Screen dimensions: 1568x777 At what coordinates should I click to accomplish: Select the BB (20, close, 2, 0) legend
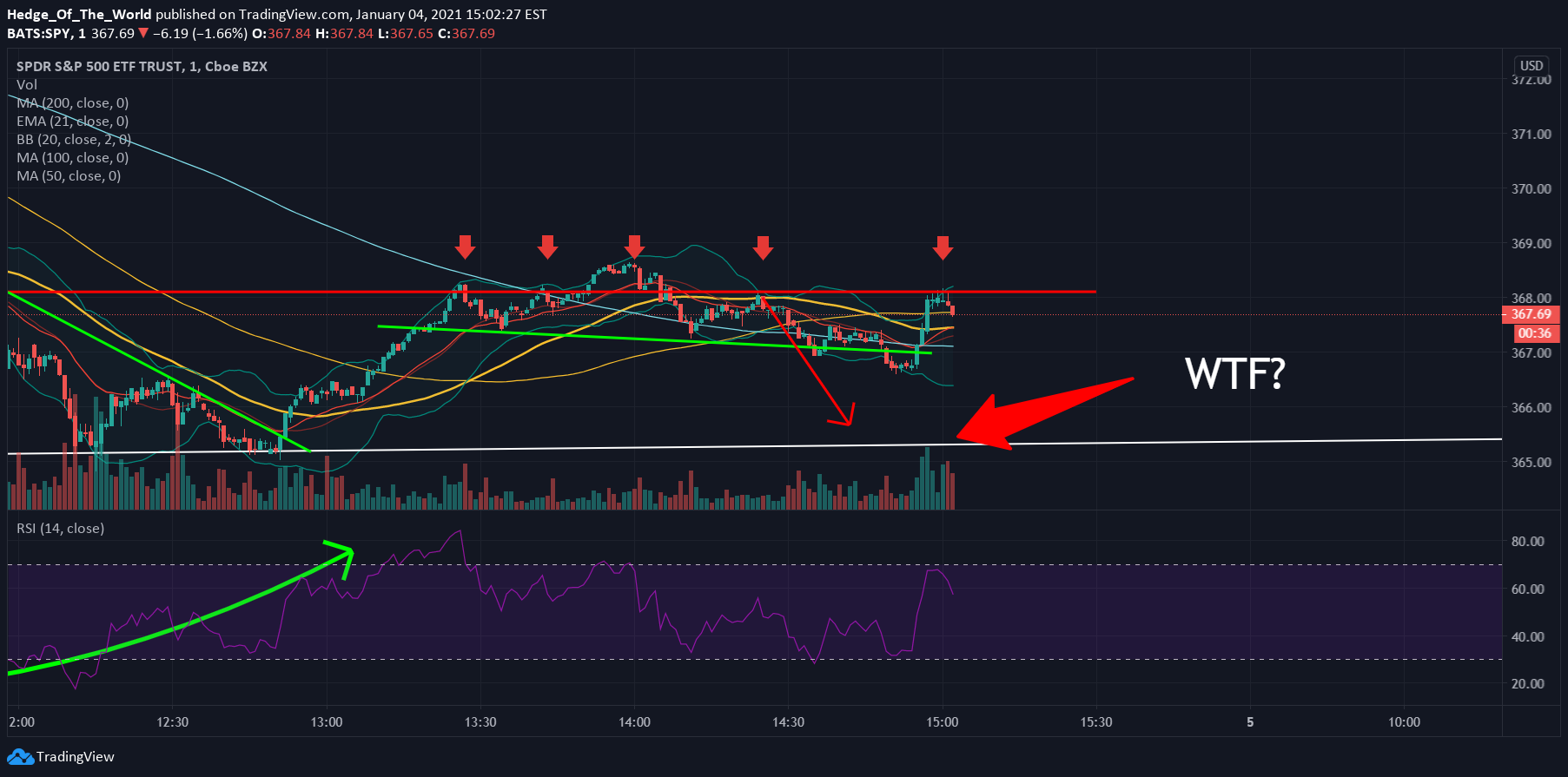point(74,139)
